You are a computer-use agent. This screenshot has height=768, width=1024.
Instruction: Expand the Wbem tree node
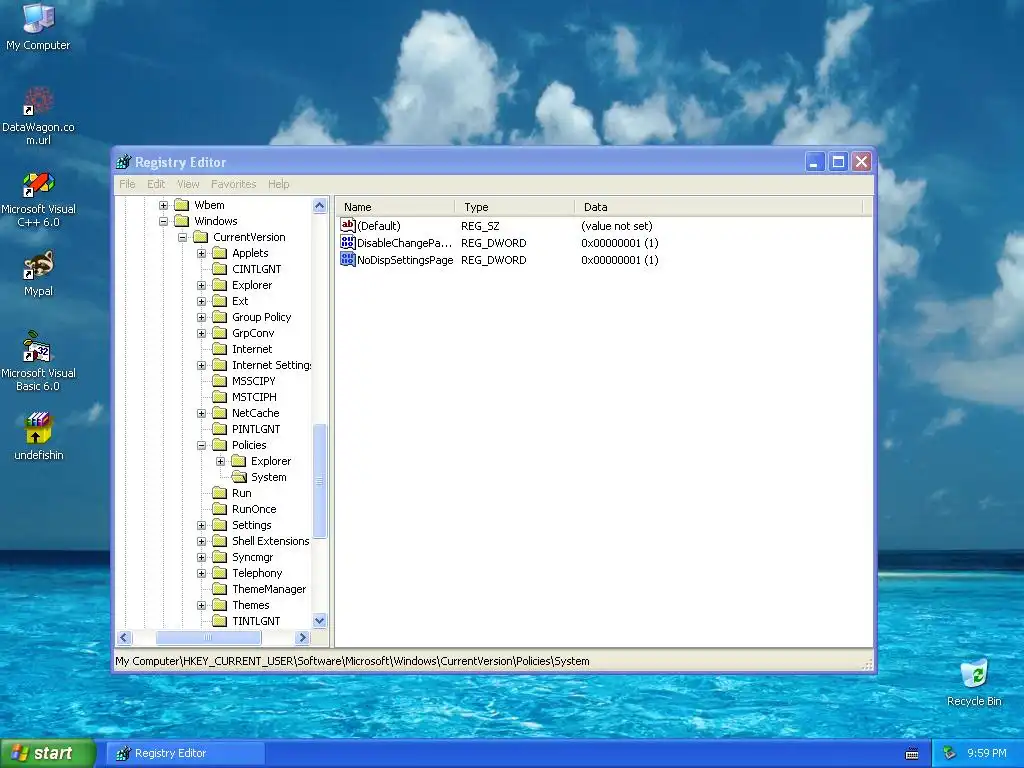(x=163, y=205)
